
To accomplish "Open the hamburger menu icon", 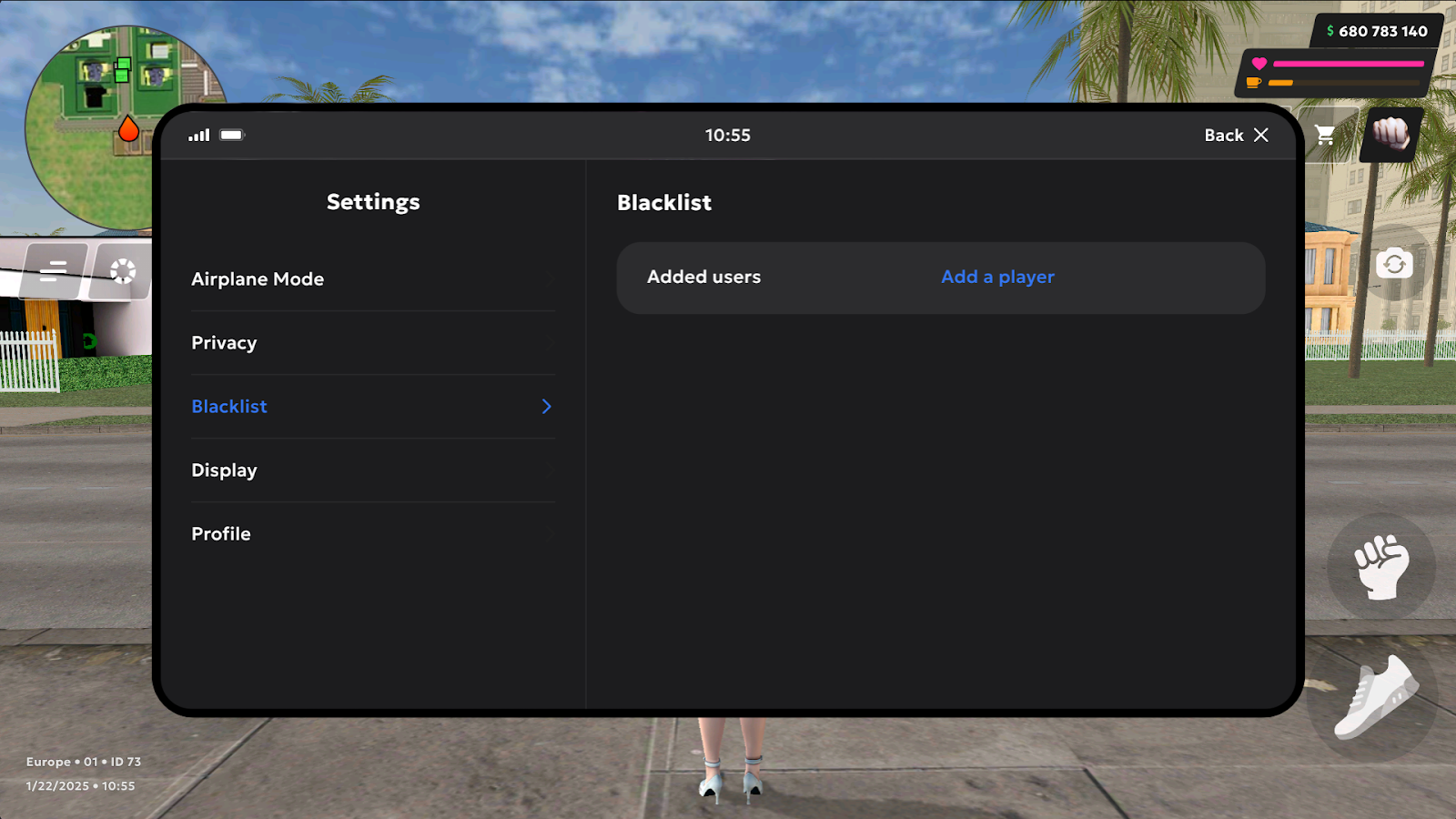I will [54, 270].
